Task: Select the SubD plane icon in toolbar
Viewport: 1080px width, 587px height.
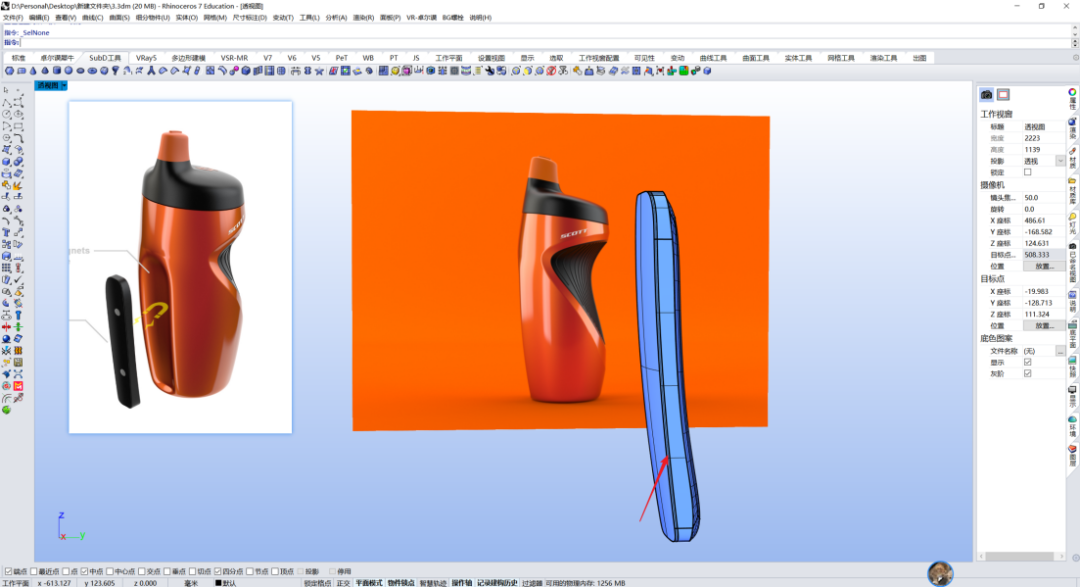Action: coord(21,71)
